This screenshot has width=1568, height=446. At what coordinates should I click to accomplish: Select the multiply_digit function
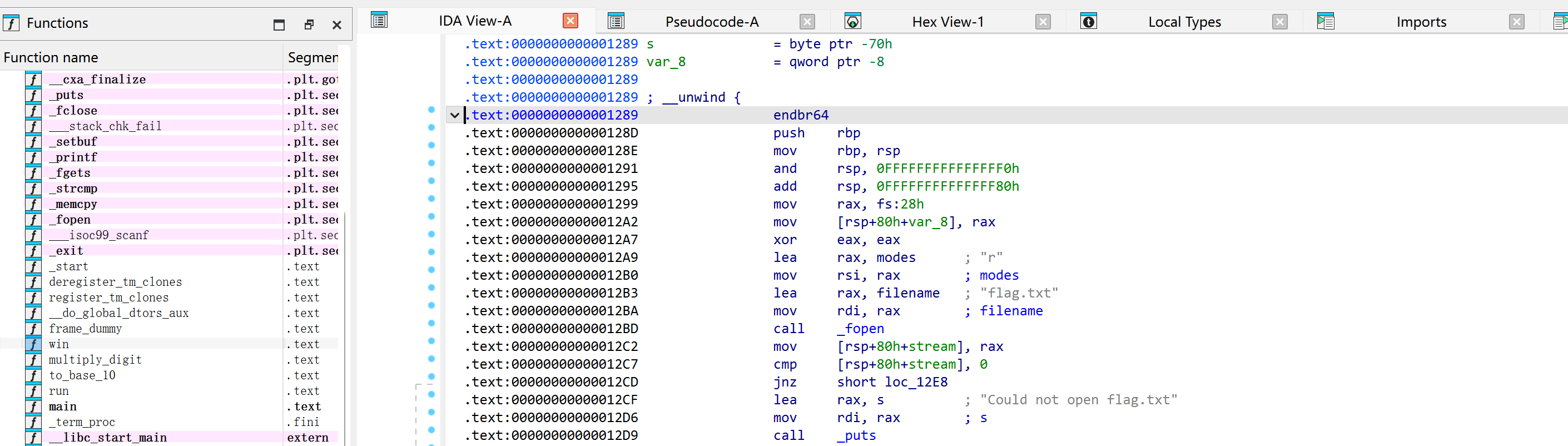(169, 360)
